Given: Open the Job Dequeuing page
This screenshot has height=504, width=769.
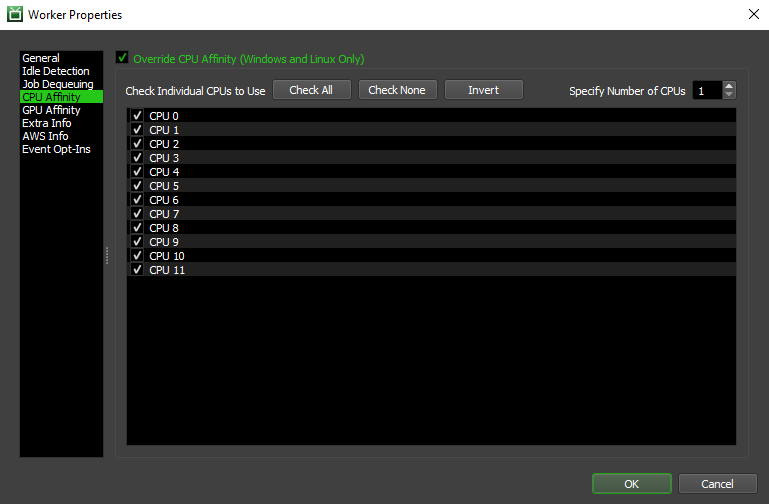Looking at the screenshot, I should pos(58,84).
